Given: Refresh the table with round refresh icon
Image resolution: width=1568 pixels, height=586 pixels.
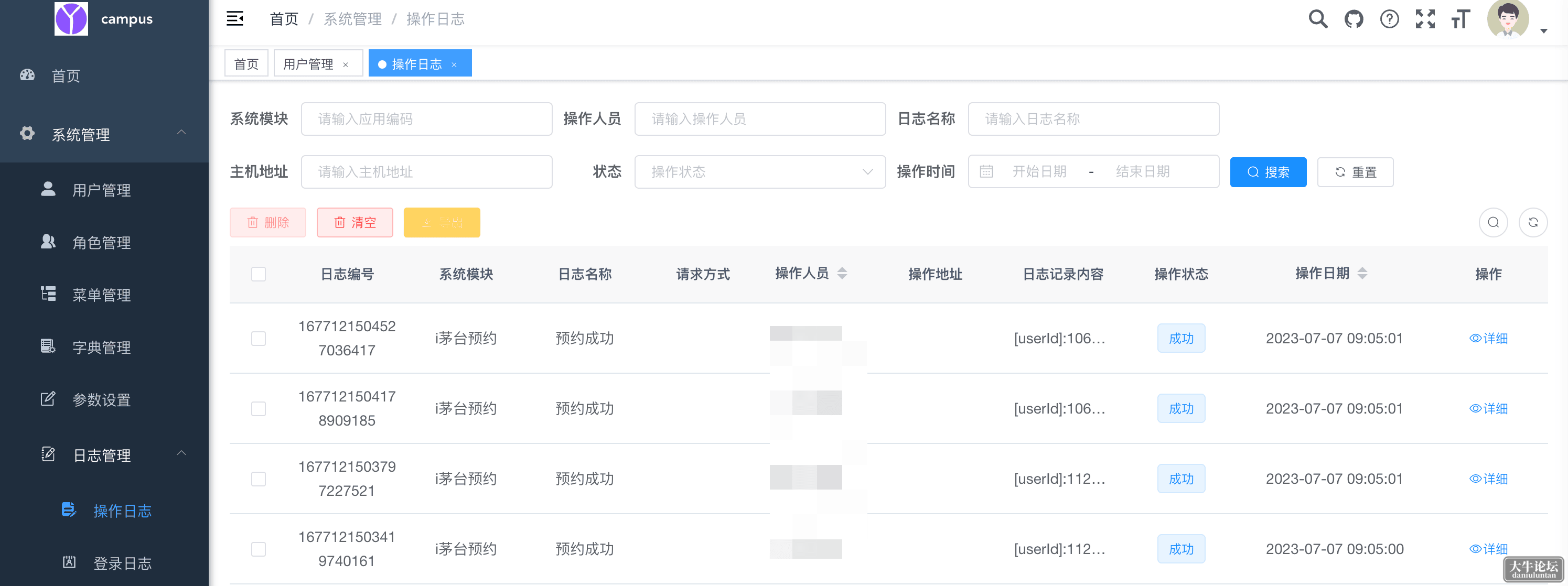Looking at the screenshot, I should pos(1533,223).
